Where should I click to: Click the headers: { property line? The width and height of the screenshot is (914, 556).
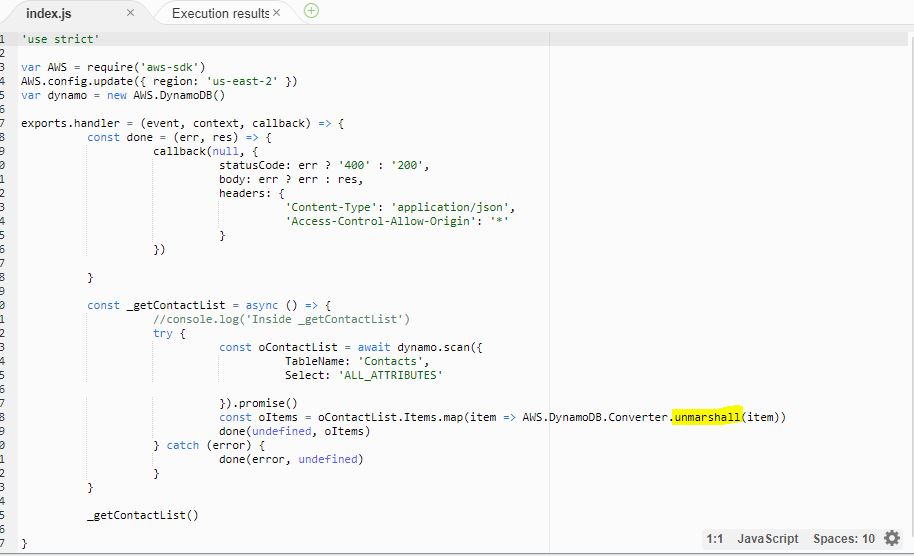click(x=252, y=193)
